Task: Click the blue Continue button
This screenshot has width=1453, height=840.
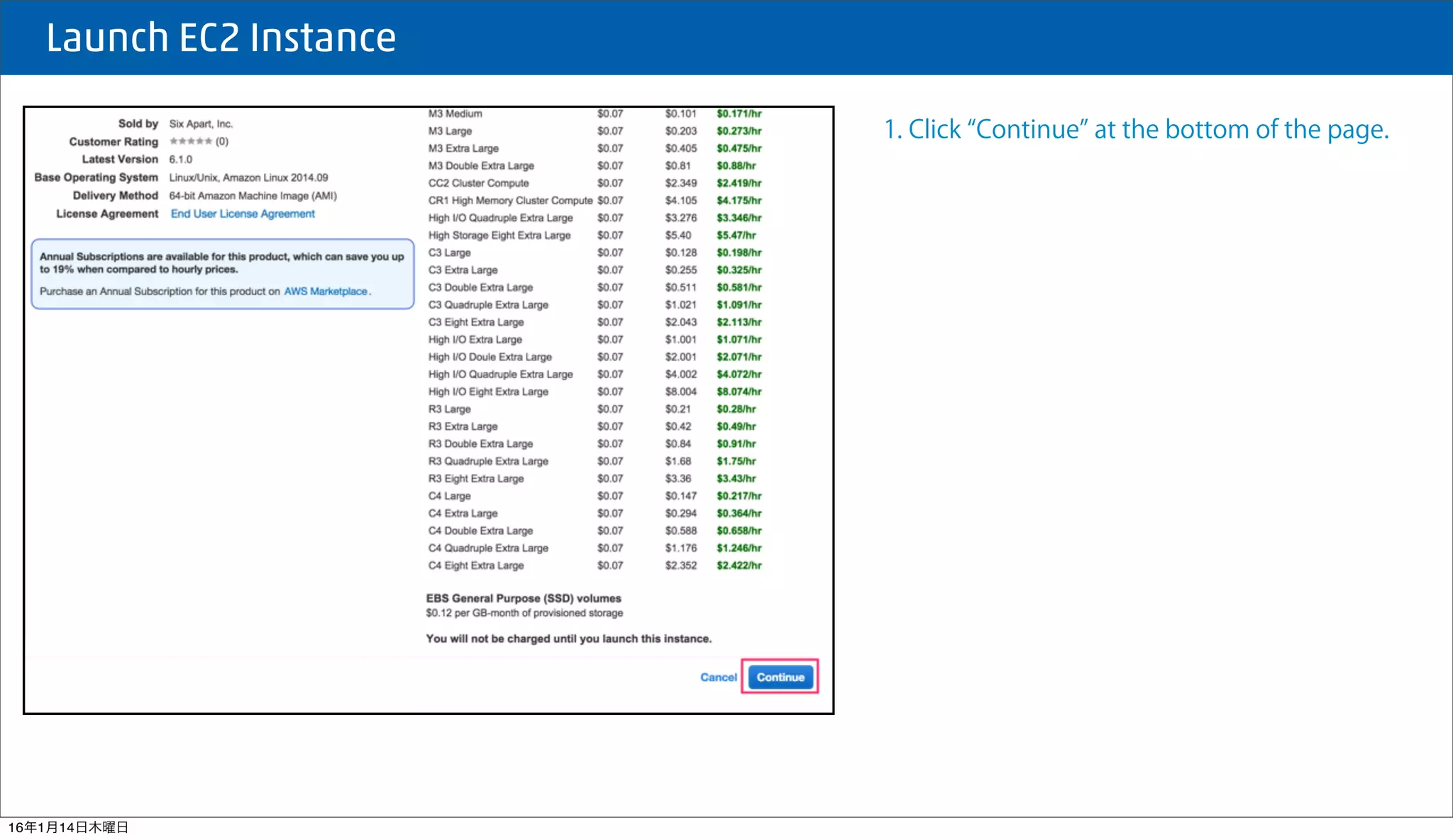Action: point(780,677)
